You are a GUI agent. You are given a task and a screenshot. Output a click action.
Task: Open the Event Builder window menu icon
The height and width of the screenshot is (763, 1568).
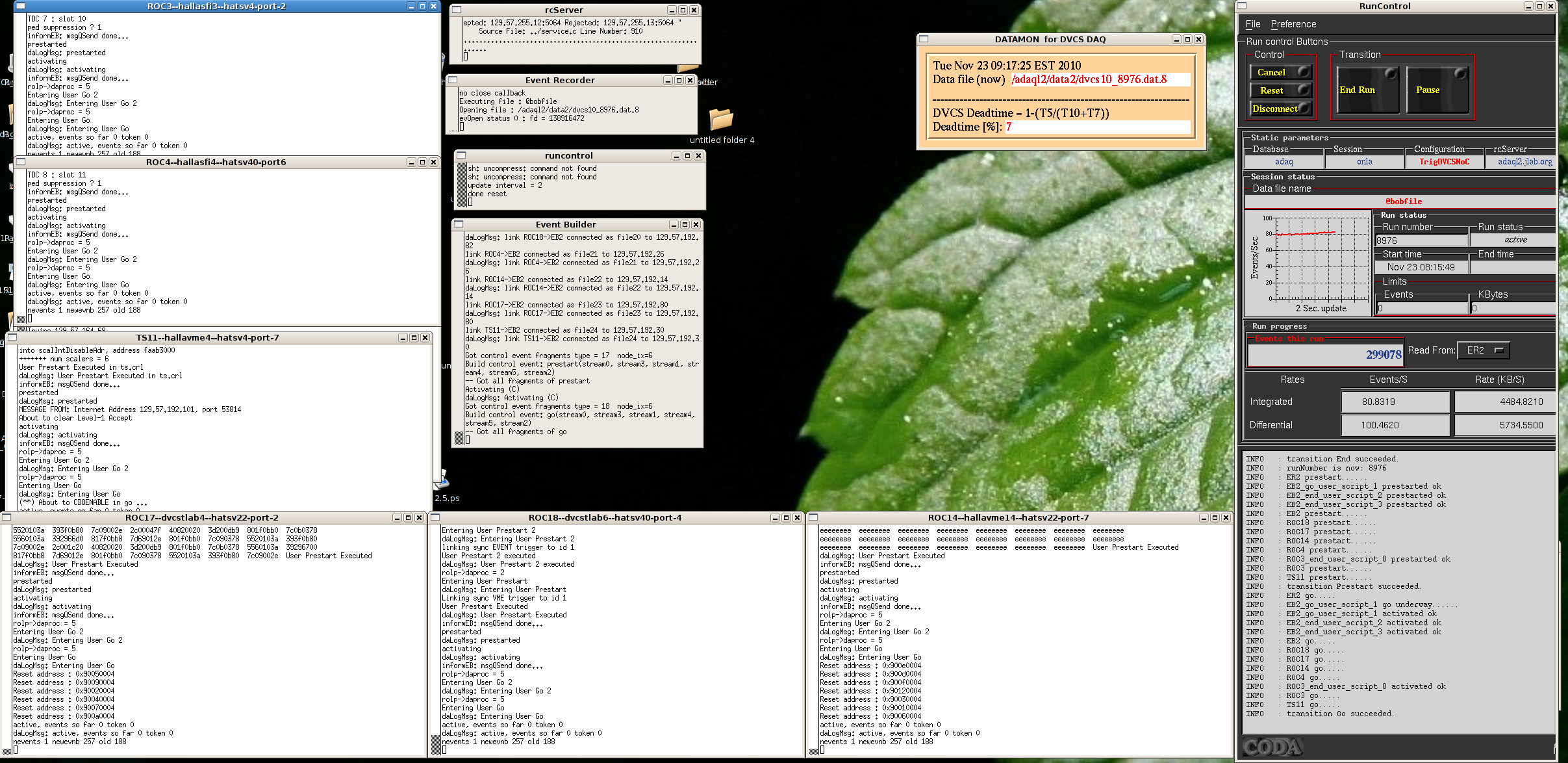tap(459, 224)
